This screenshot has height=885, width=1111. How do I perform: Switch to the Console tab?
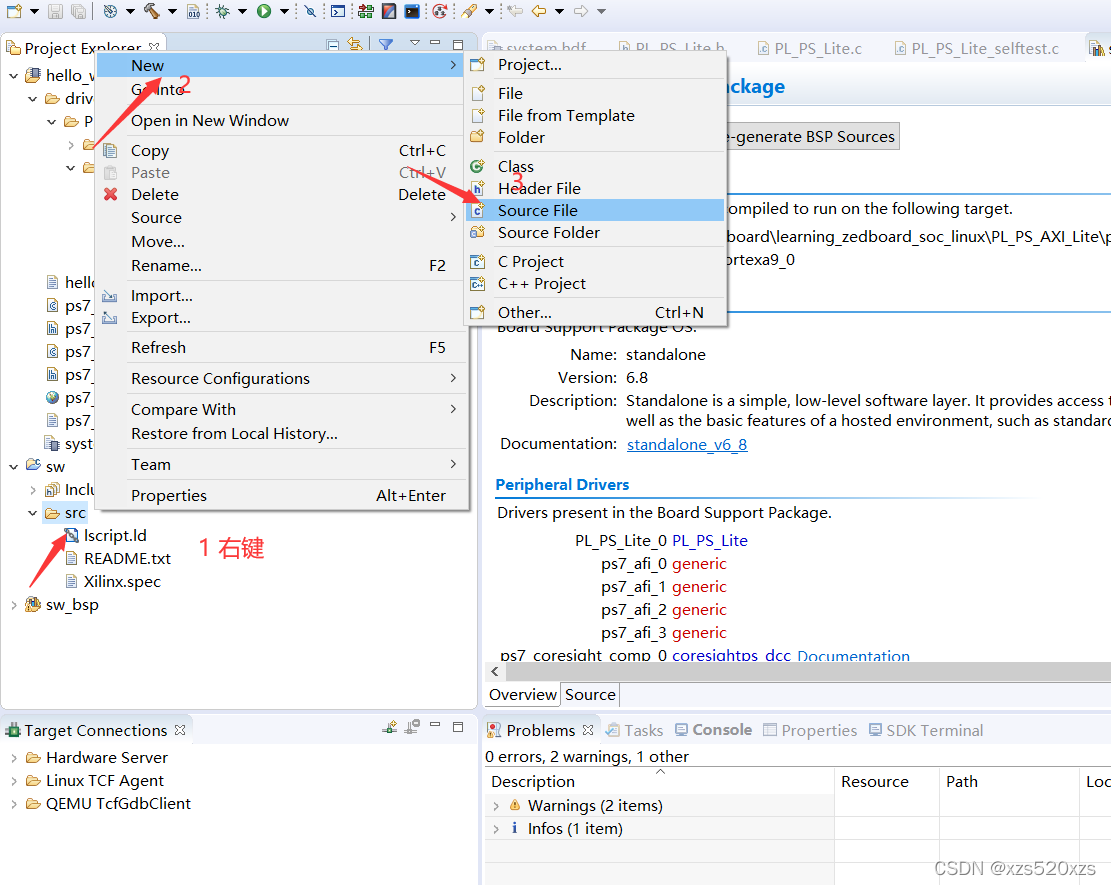(x=714, y=730)
